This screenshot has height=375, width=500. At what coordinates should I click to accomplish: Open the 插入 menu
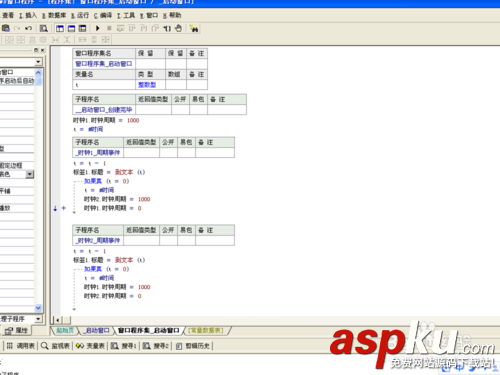click(28, 15)
